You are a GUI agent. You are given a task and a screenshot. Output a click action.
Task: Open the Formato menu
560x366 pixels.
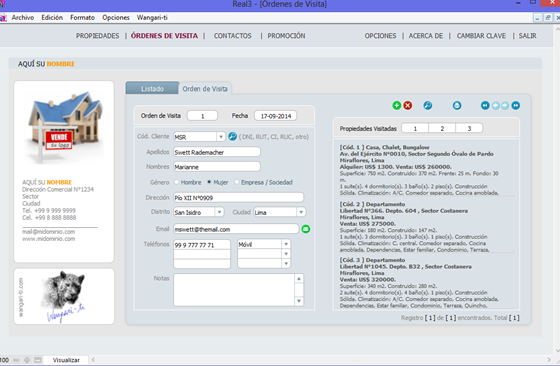[82, 17]
